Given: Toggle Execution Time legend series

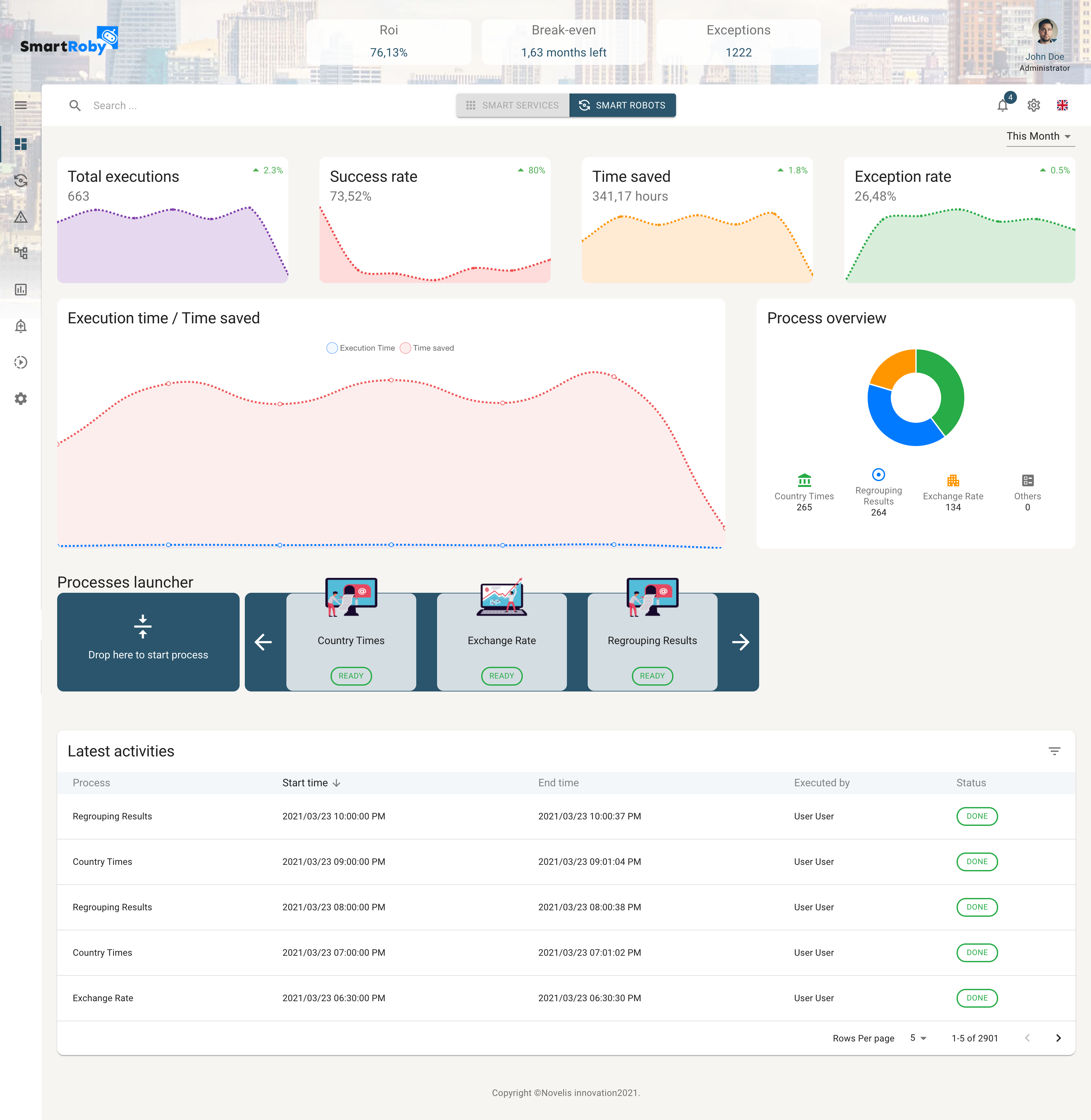Looking at the screenshot, I should [360, 348].
